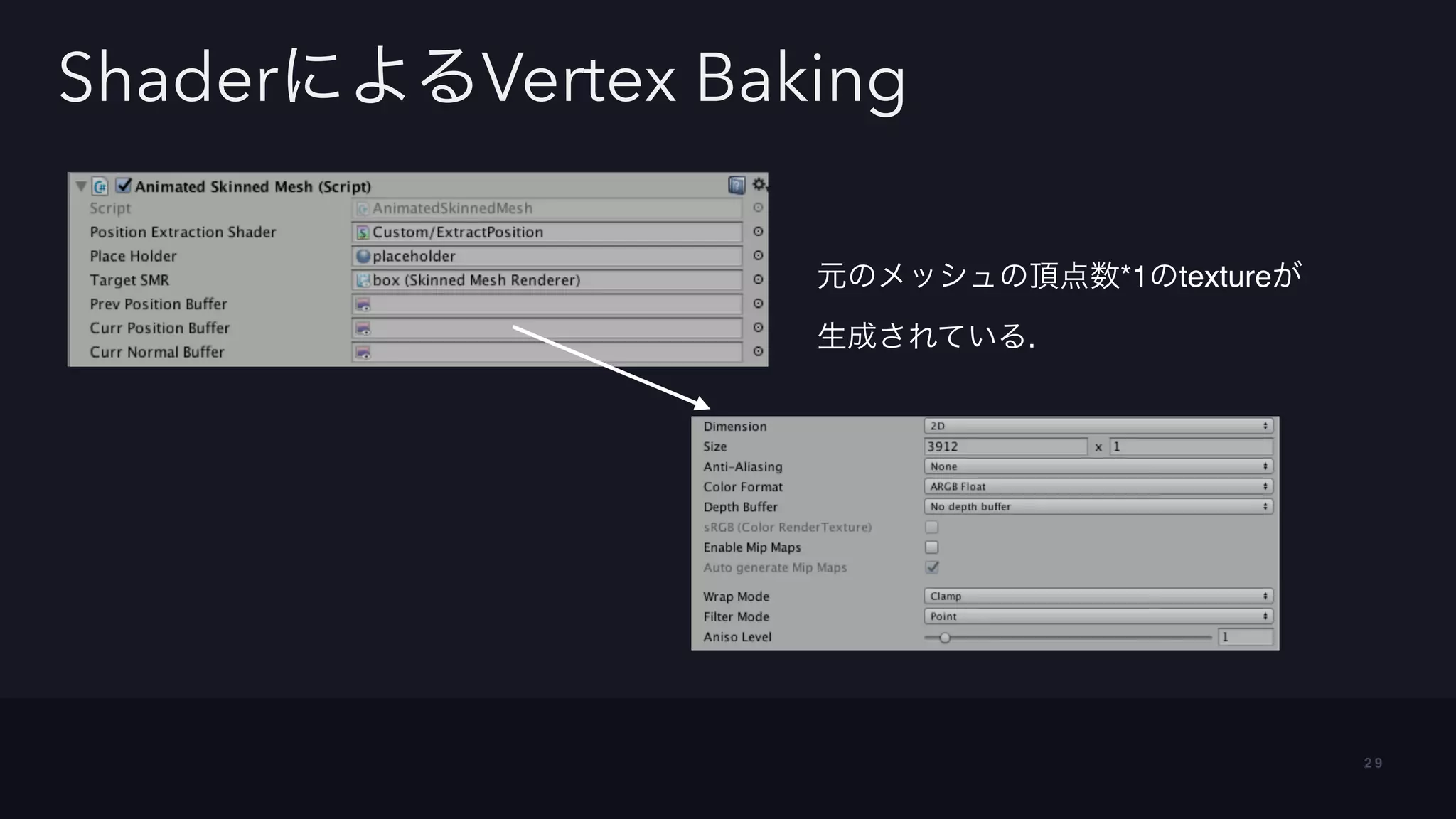Open object picker for Position Extraction Shader

point(758,232)
